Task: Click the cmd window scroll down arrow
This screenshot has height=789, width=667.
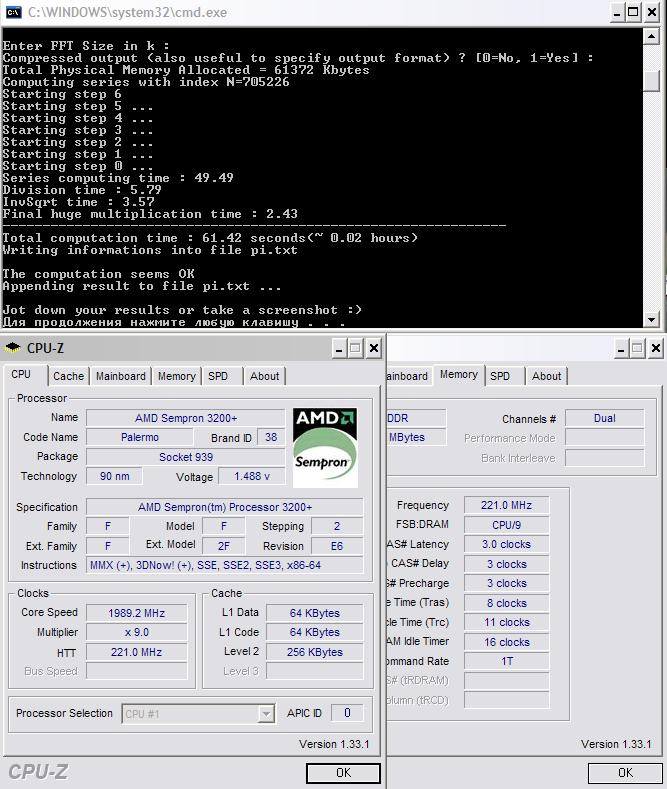Action: click(x=651, y=319)
